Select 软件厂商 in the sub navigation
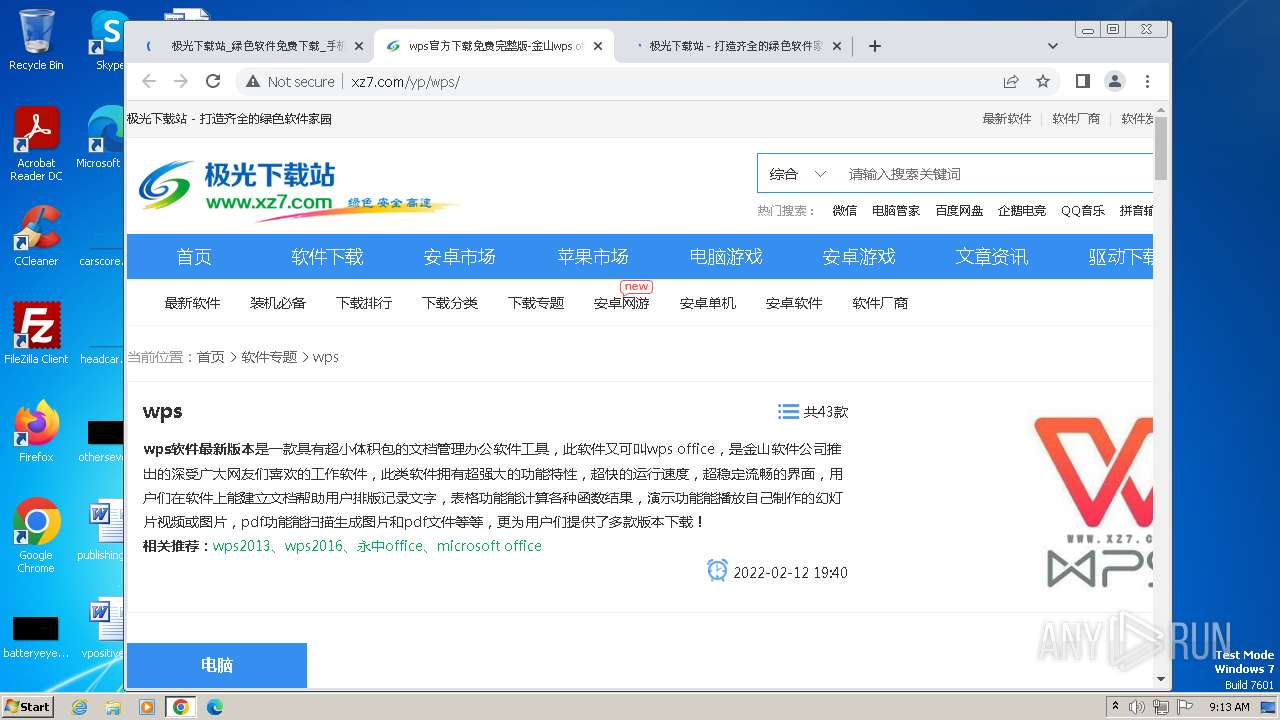The image size is (1280, 720). 880,303
